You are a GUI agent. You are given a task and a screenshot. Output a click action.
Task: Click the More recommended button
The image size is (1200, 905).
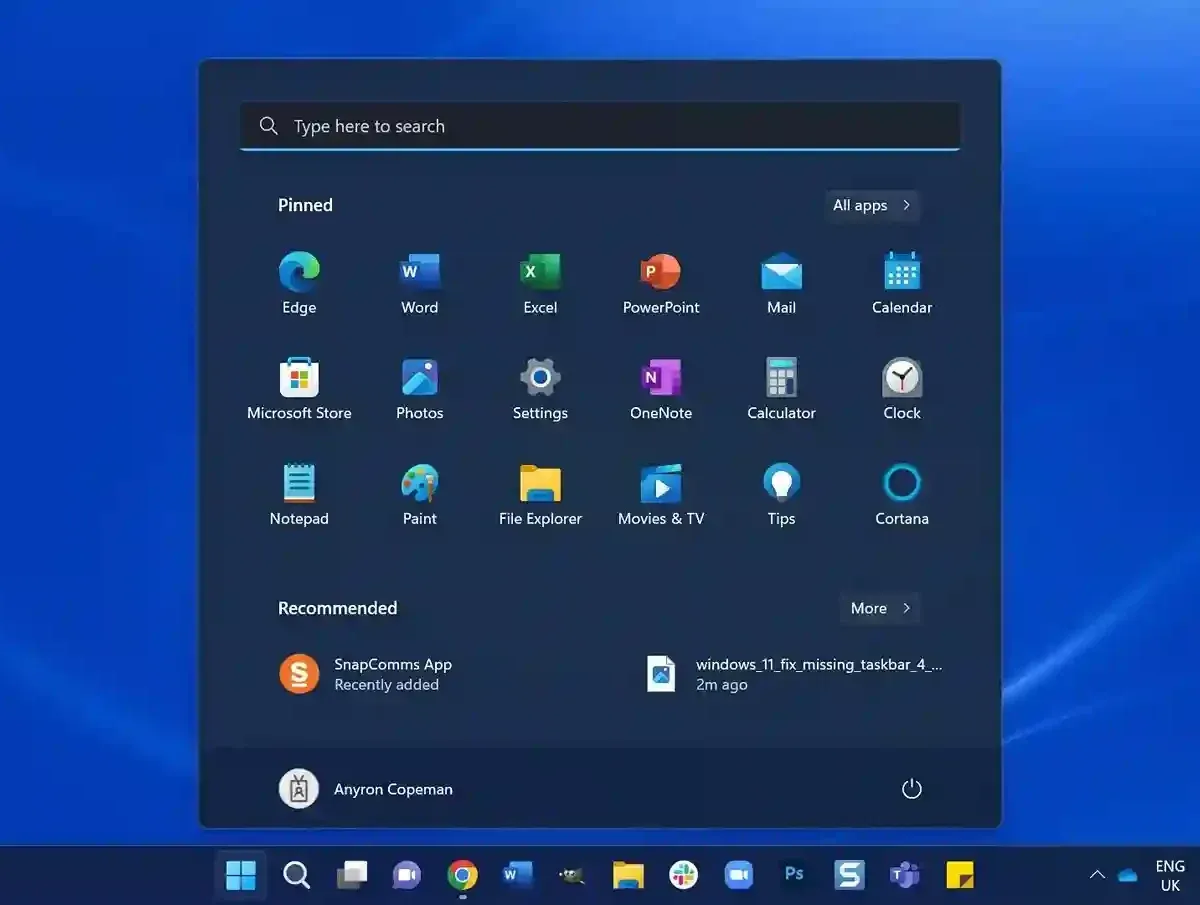coord(880,608)
